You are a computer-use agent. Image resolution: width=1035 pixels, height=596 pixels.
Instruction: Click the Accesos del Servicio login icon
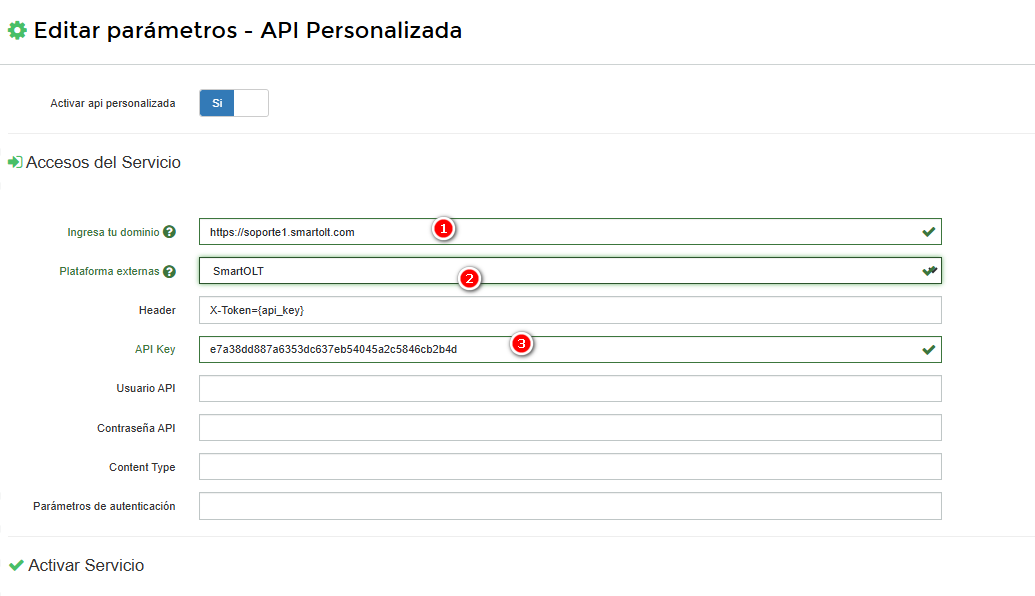tap(15, 162)
